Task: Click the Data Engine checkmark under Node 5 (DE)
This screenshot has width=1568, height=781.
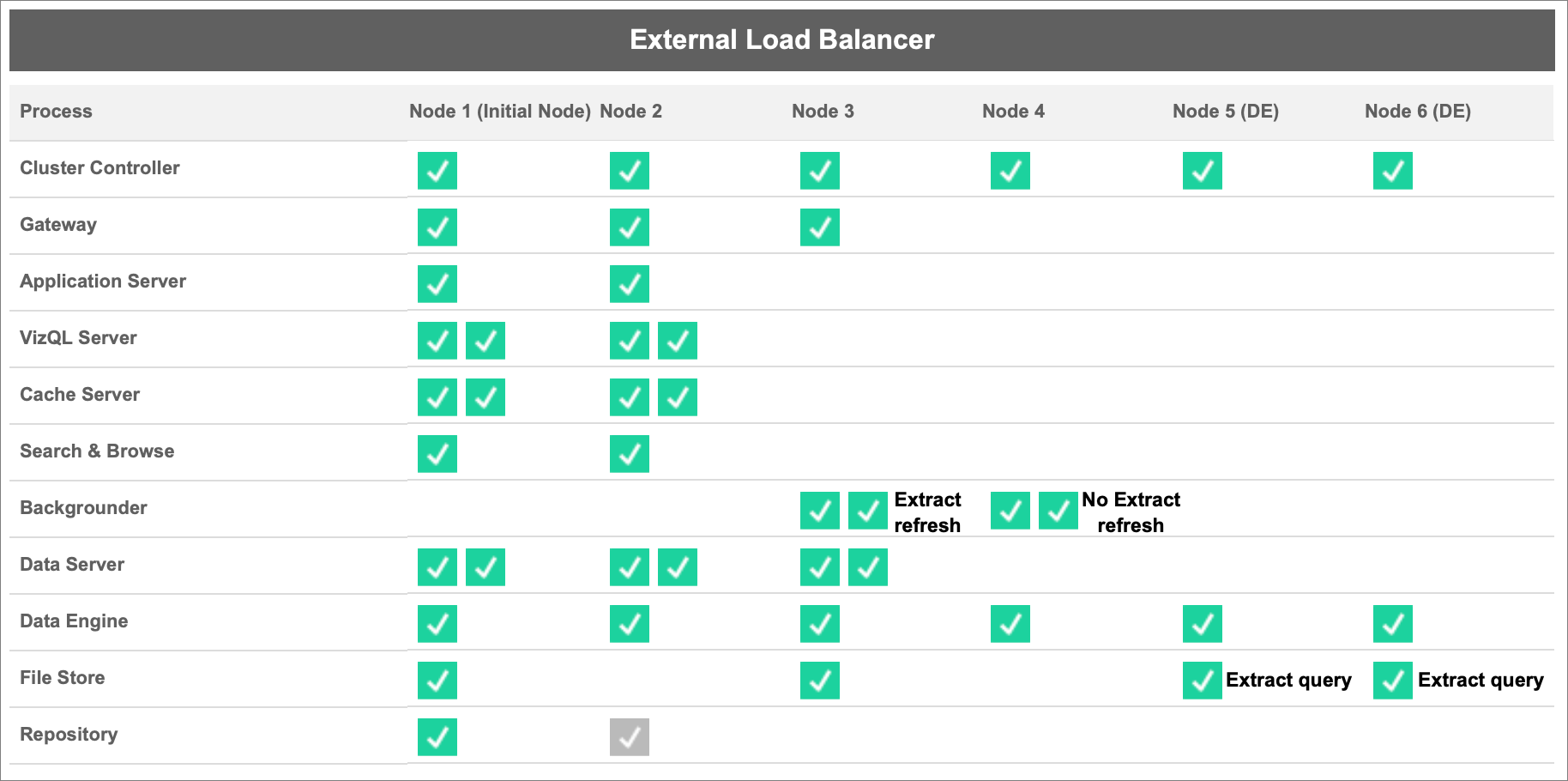Action: tap(1203, 624)
